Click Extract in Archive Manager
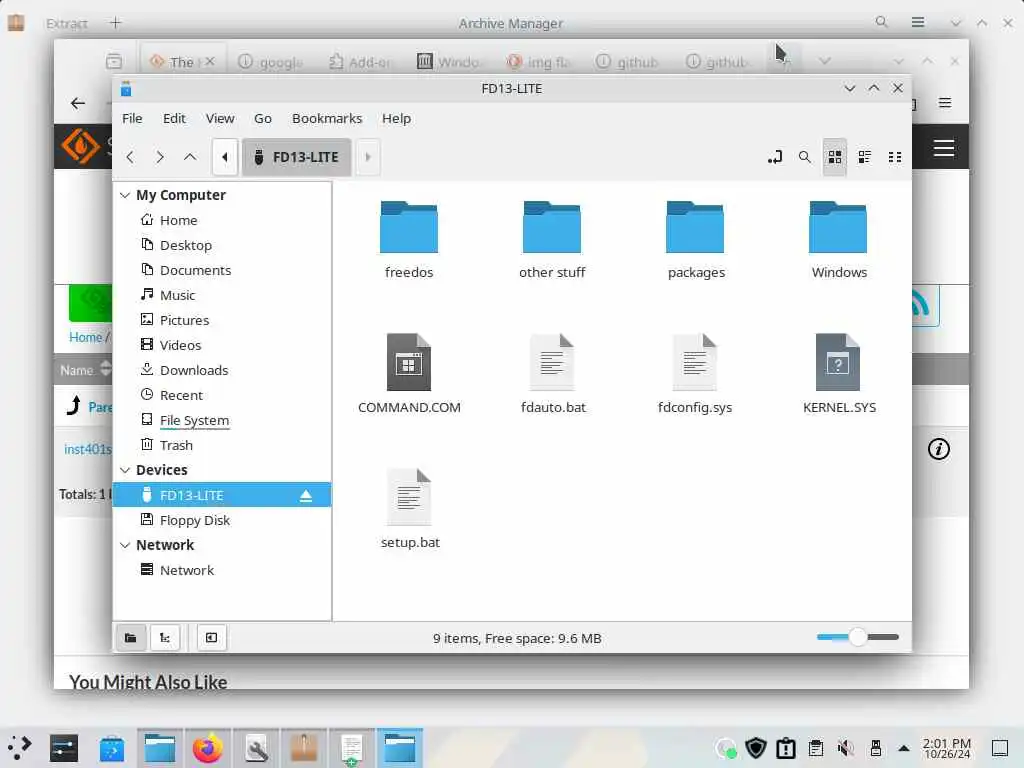The height and width of the screenshot is (768, 1024). click(67, 24)
